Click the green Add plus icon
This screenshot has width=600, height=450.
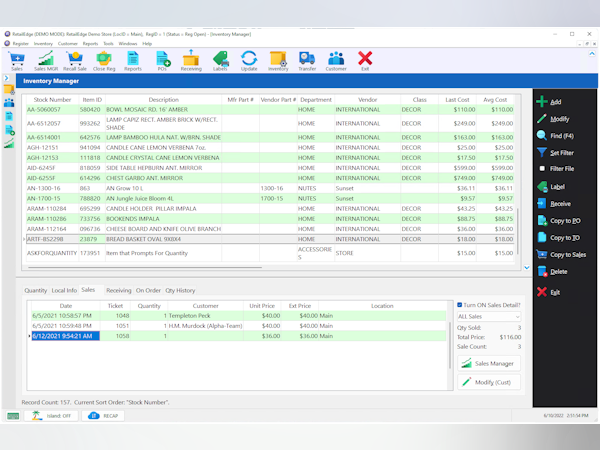pos(541,102)
